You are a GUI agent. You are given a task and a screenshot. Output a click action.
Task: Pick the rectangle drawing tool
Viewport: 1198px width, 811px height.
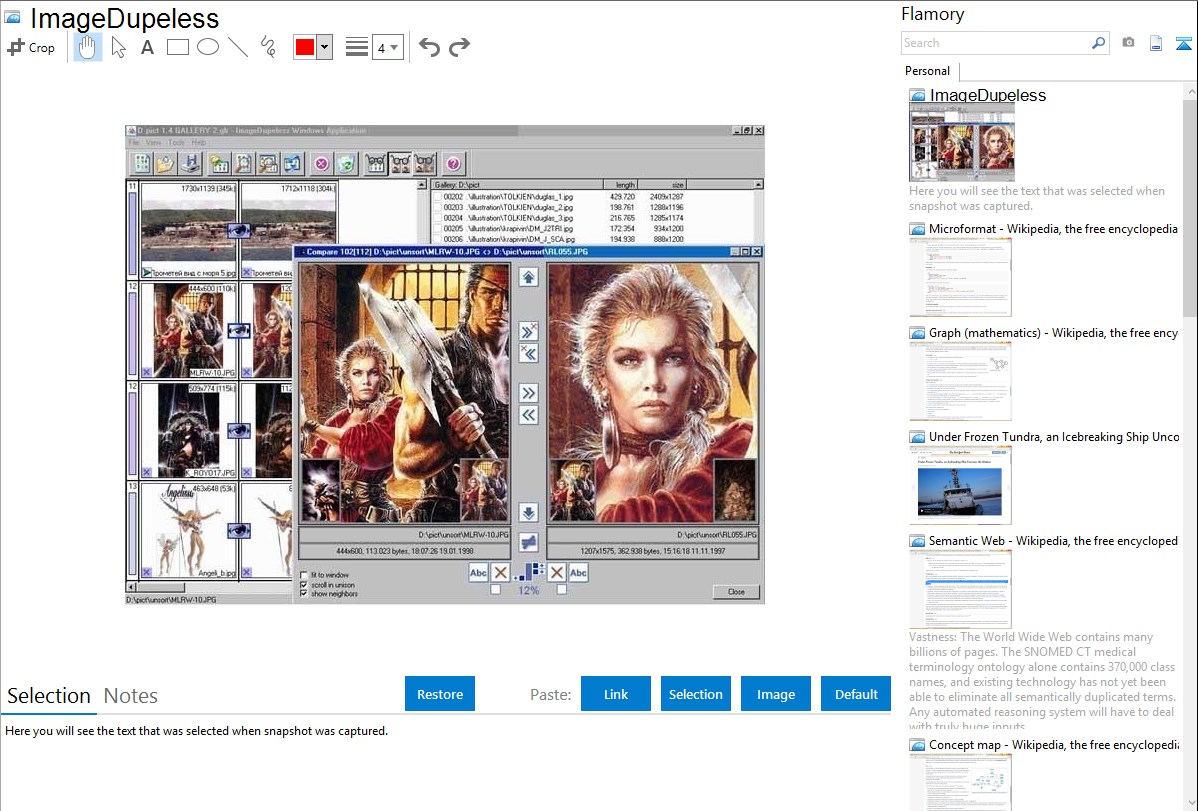pyautogui.click(x=177, y=47)
